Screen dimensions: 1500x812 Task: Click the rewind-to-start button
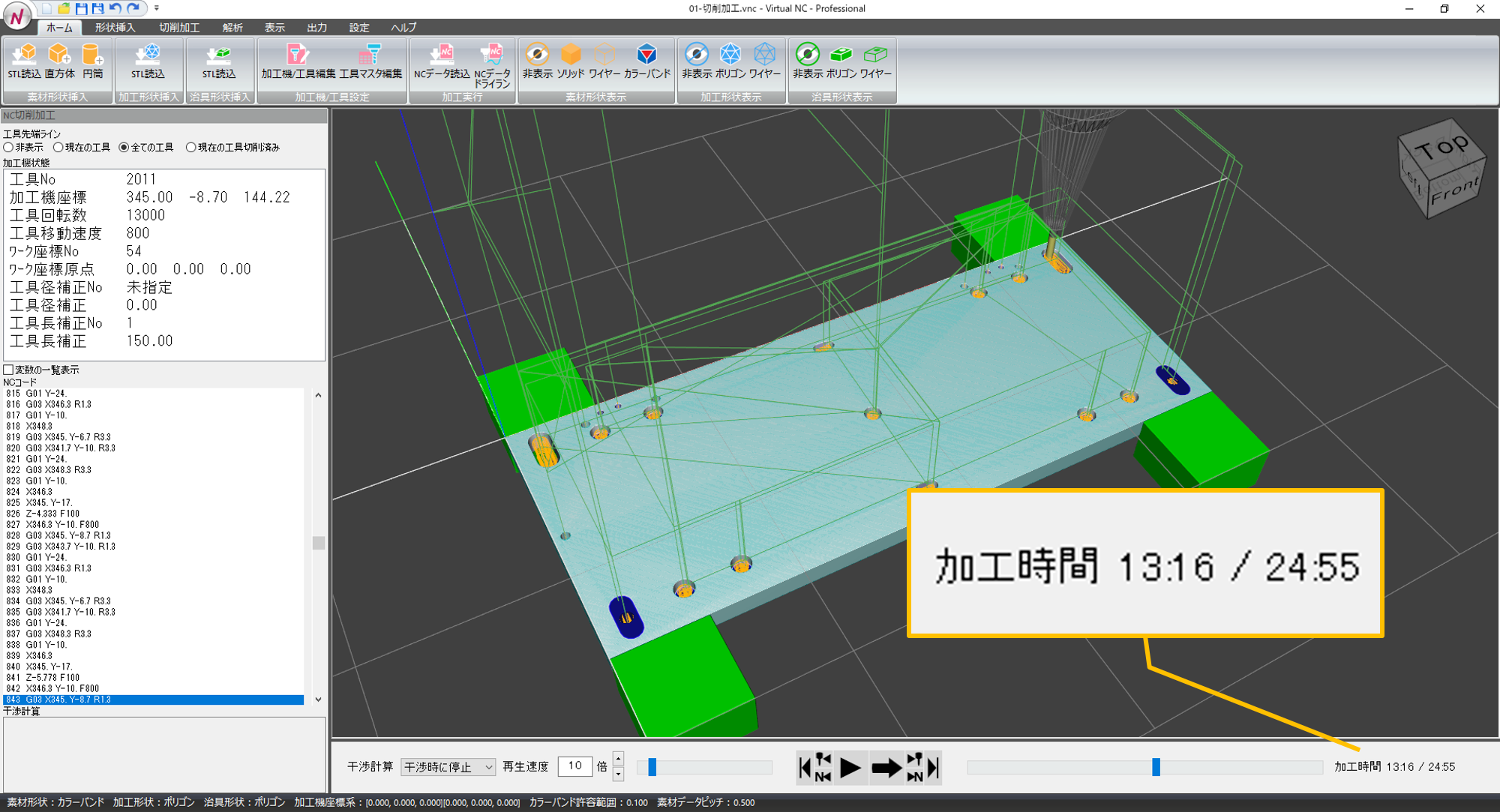point(805,768)
